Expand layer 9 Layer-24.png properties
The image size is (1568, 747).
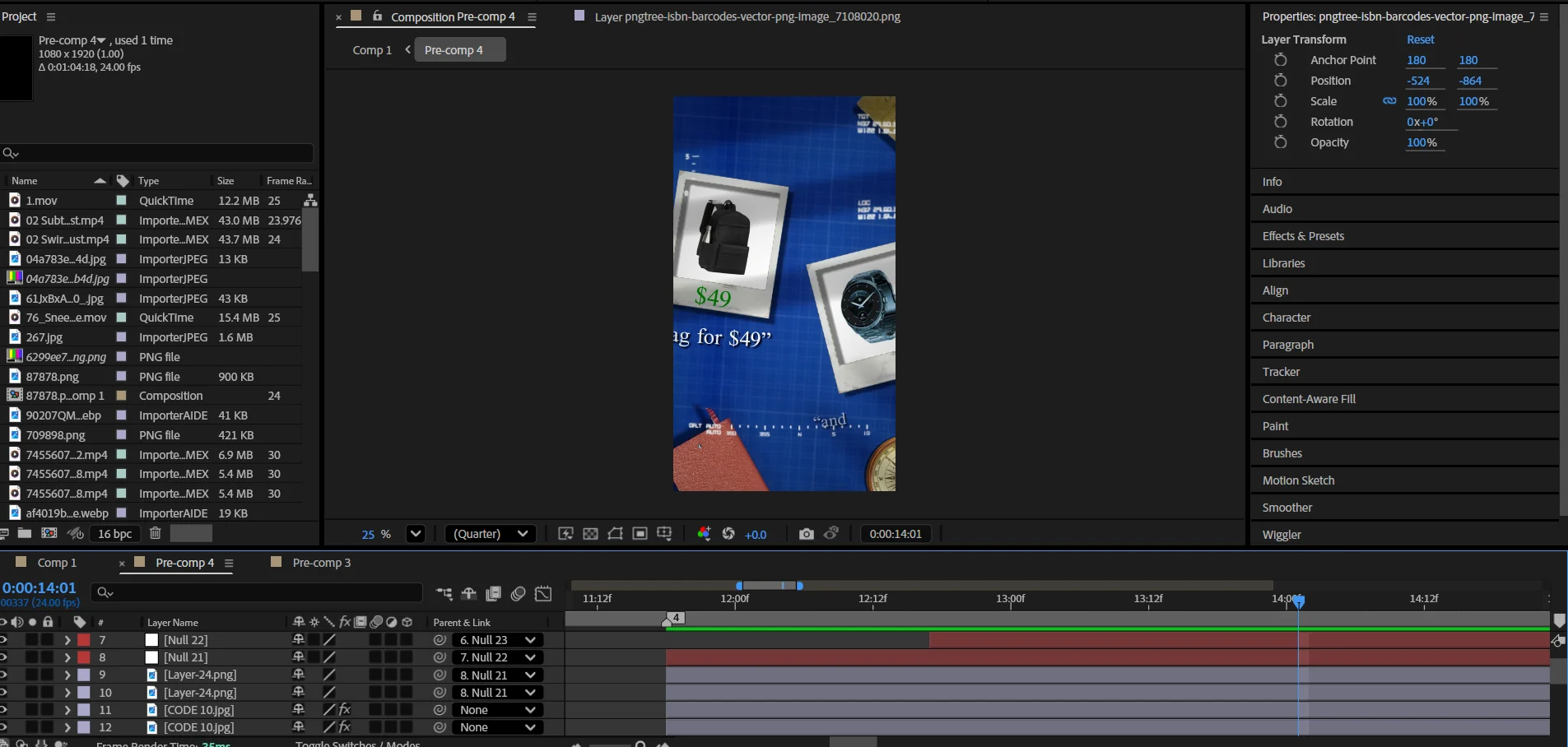coord(67,675)
